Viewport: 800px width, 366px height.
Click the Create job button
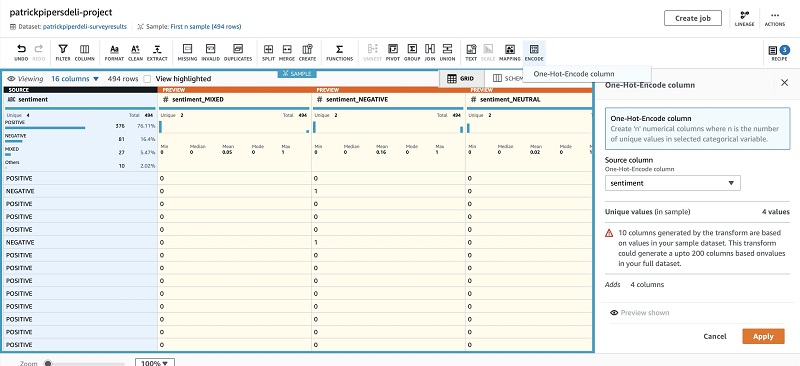coord(693,18)
